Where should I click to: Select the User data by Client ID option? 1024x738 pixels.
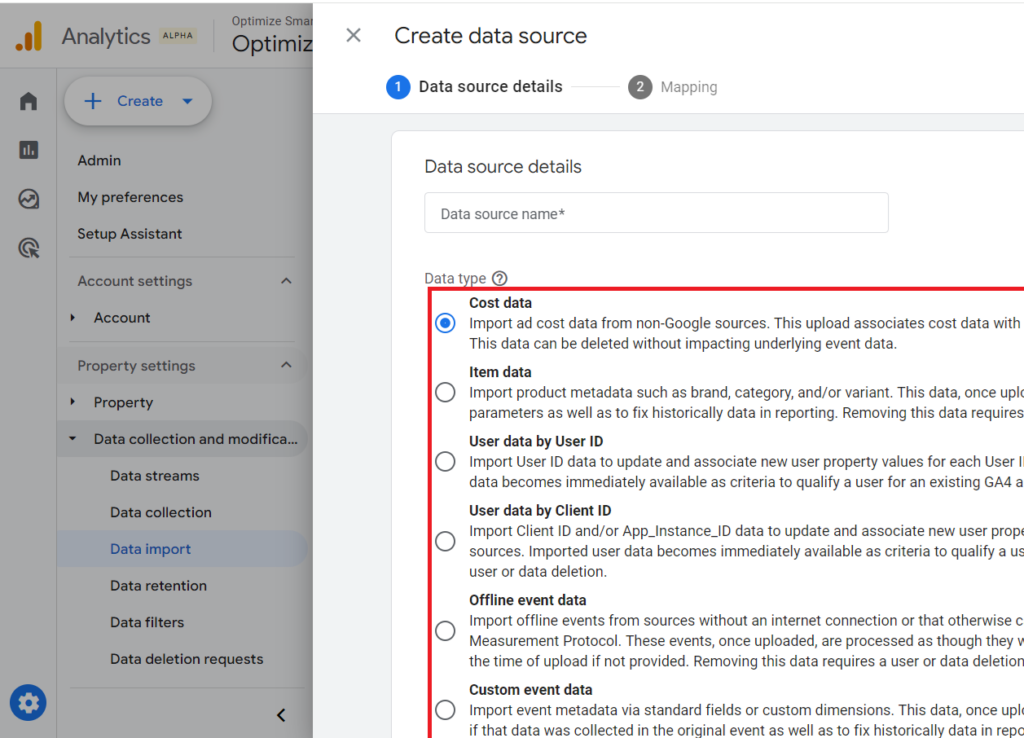pyautogui.click(x=445, y=541)
